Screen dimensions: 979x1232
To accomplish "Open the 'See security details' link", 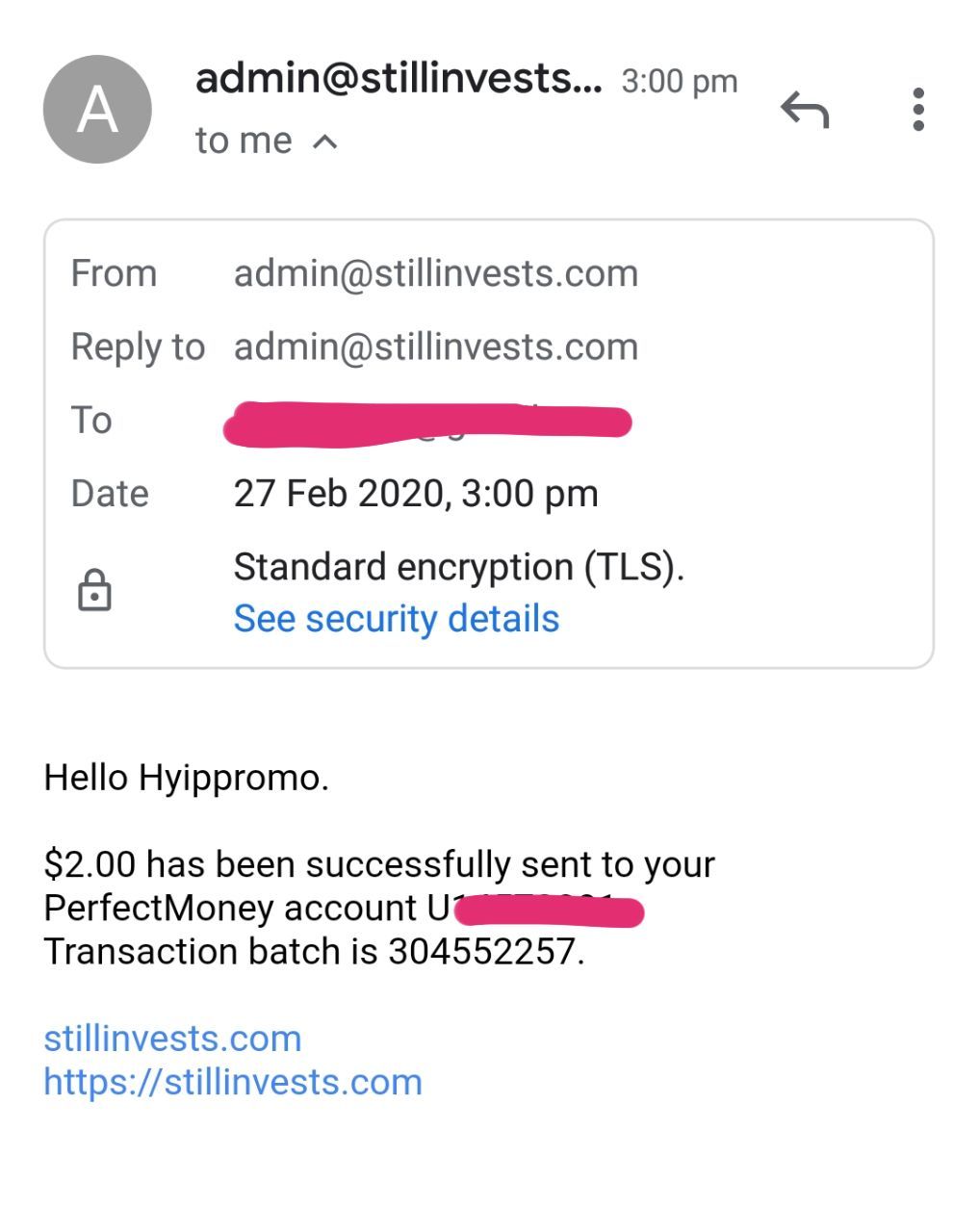I will tap(396, 619).
